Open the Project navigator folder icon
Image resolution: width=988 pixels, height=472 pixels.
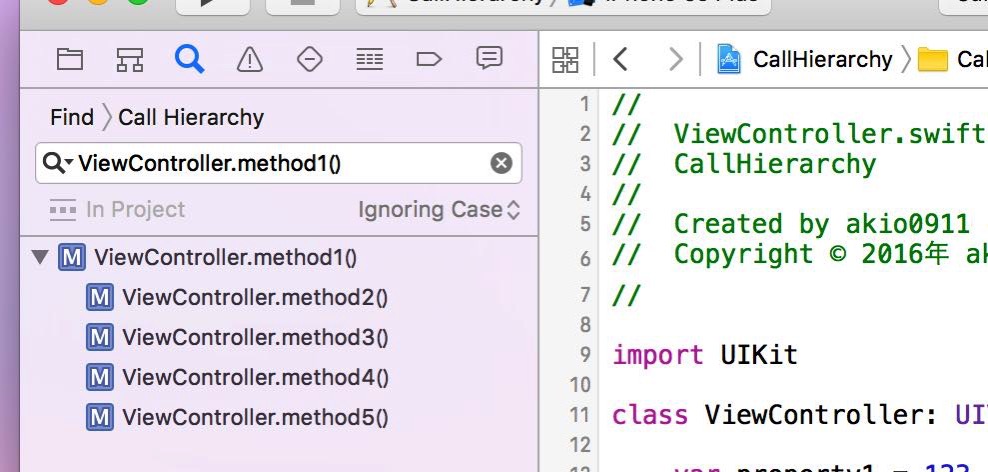[x=70, y=60]
